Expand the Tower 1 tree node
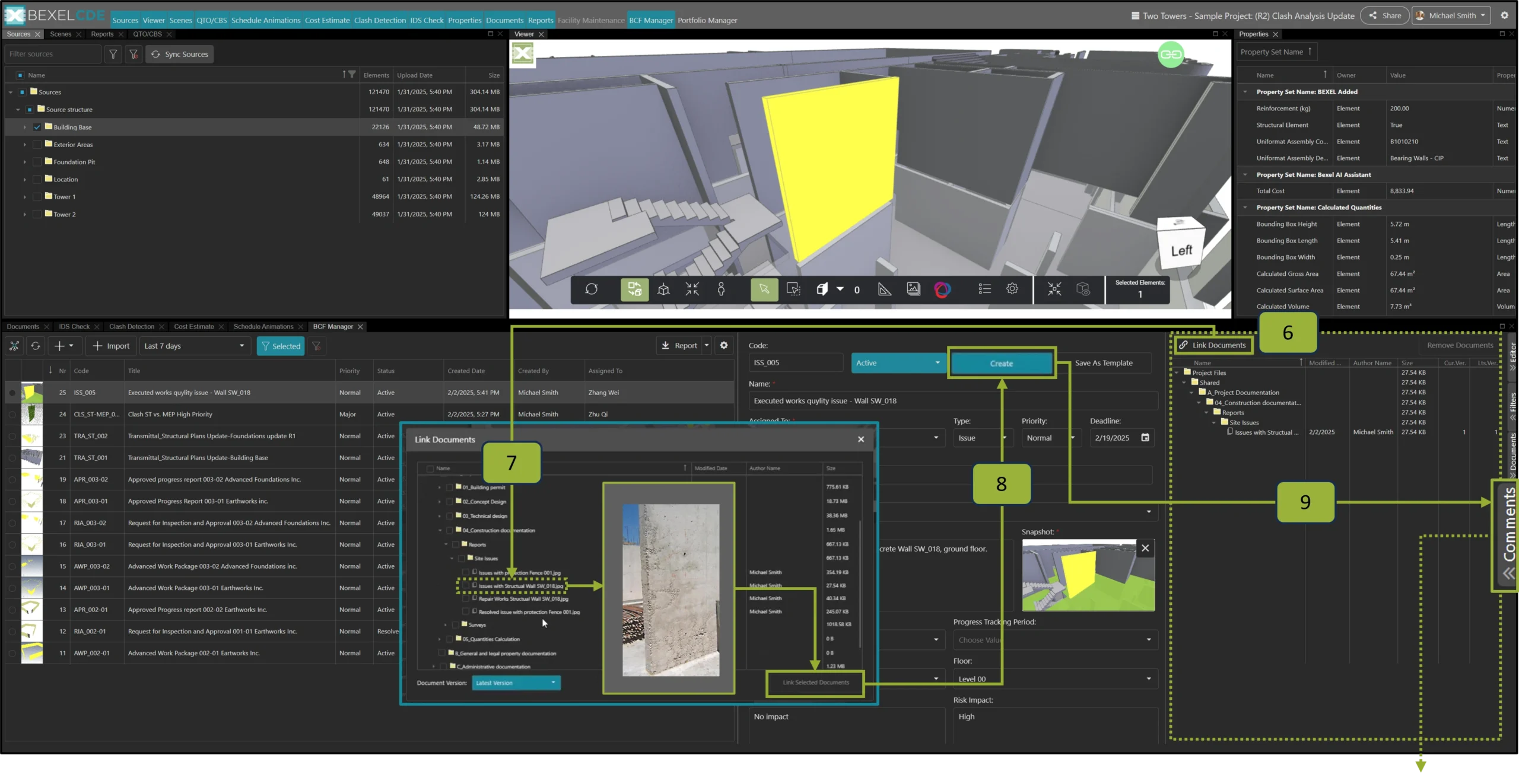The image size is (1519, 784). (24, 197)
